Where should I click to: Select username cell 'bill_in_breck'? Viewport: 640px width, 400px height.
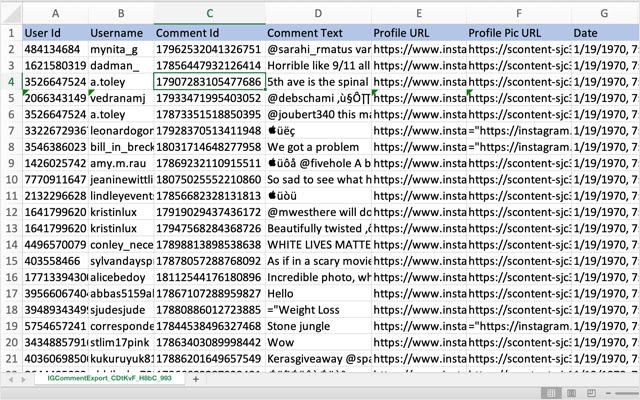pos(121,147)
